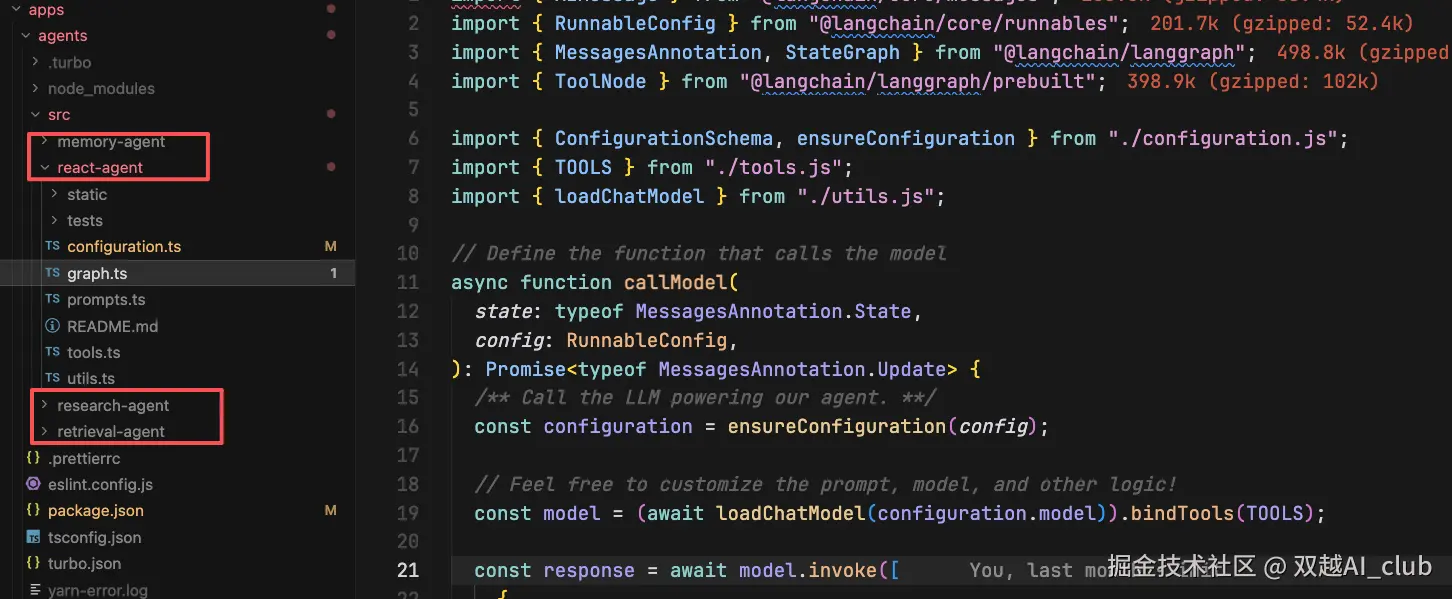The image size is (1452, 599).
Task: Click line number 21 in the gutter
Action: coord(408,570)
